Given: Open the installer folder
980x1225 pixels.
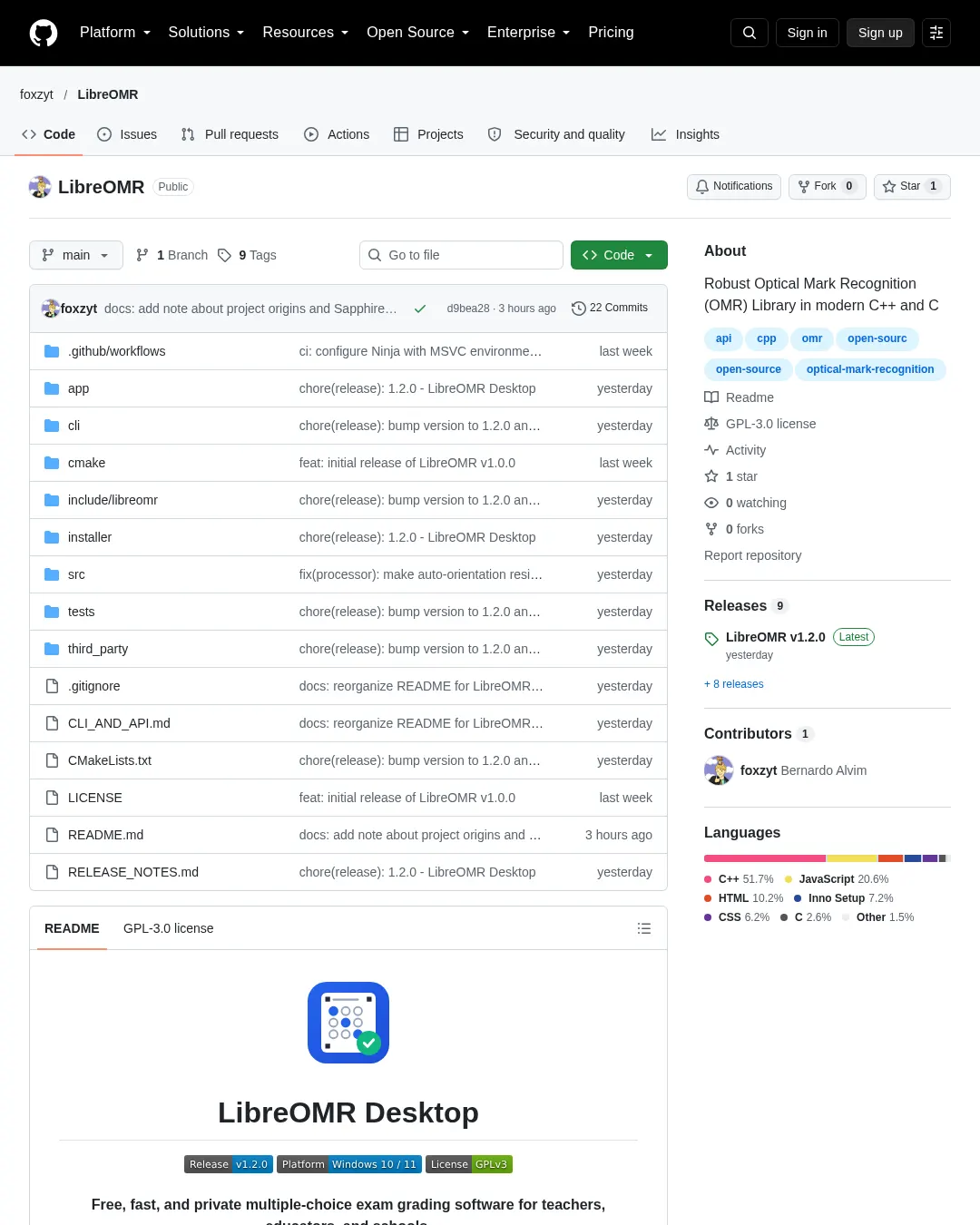Looking at the screenshot, I should point(90,537).
